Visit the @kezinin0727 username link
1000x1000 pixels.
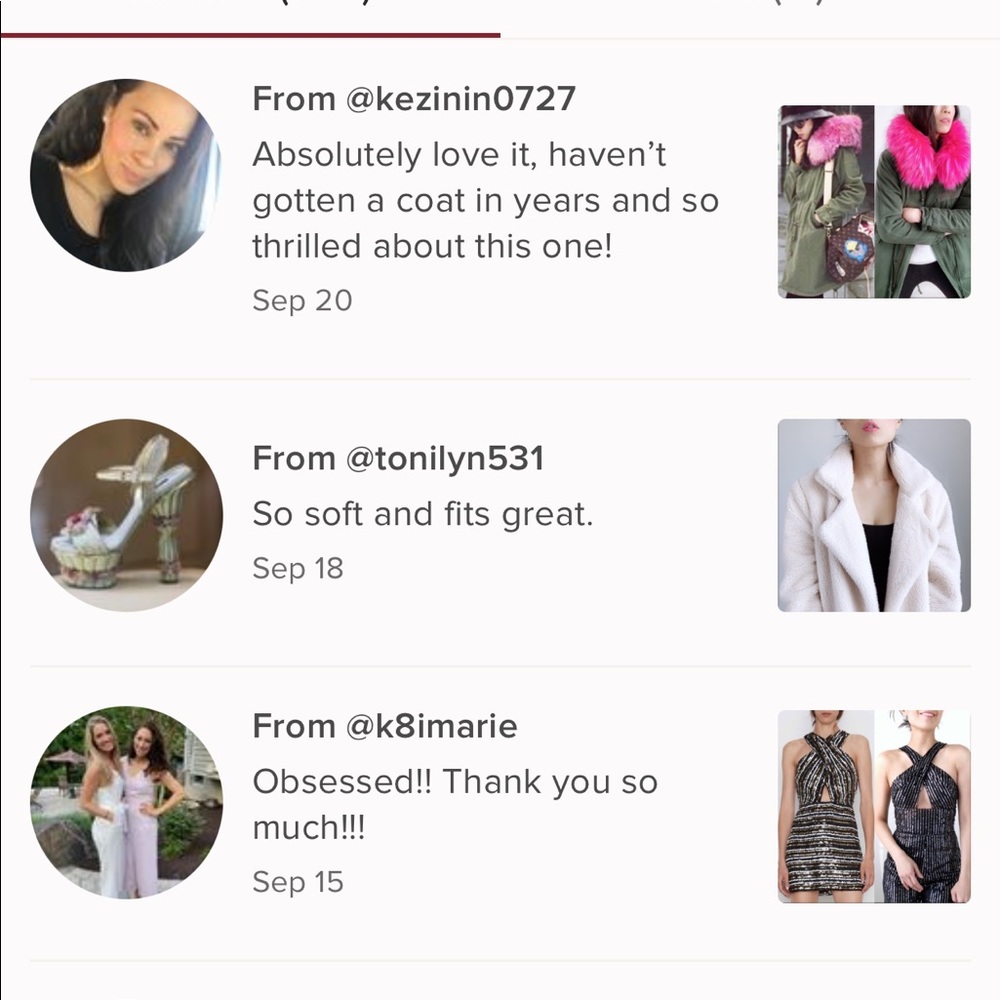[461, 99]
